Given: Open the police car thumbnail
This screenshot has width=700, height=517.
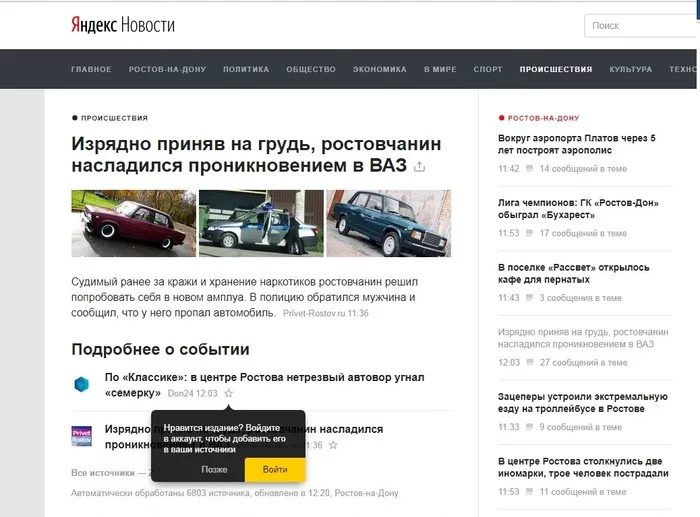Looking at the screenshot, I should pyautogui.click(x=261, y=223).
